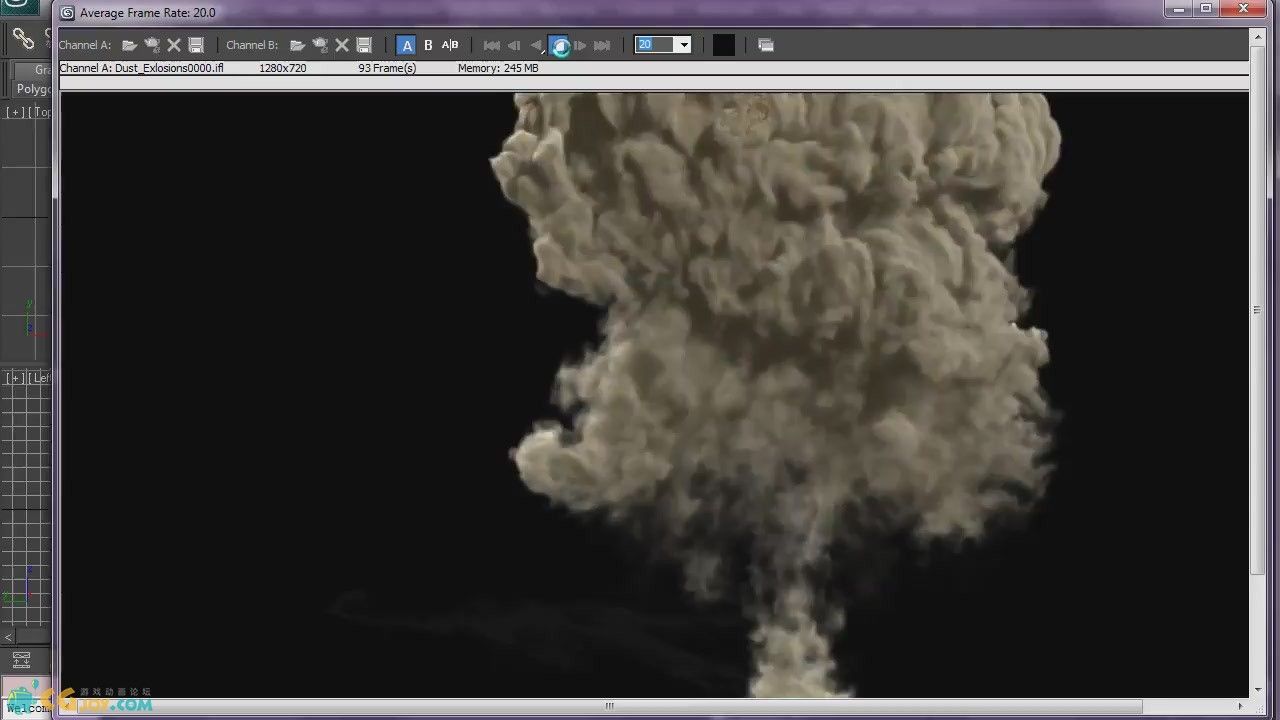Screen dimensions: 1280x720
Task: Save Channel A with the disk icon
Action: point(196,45)
